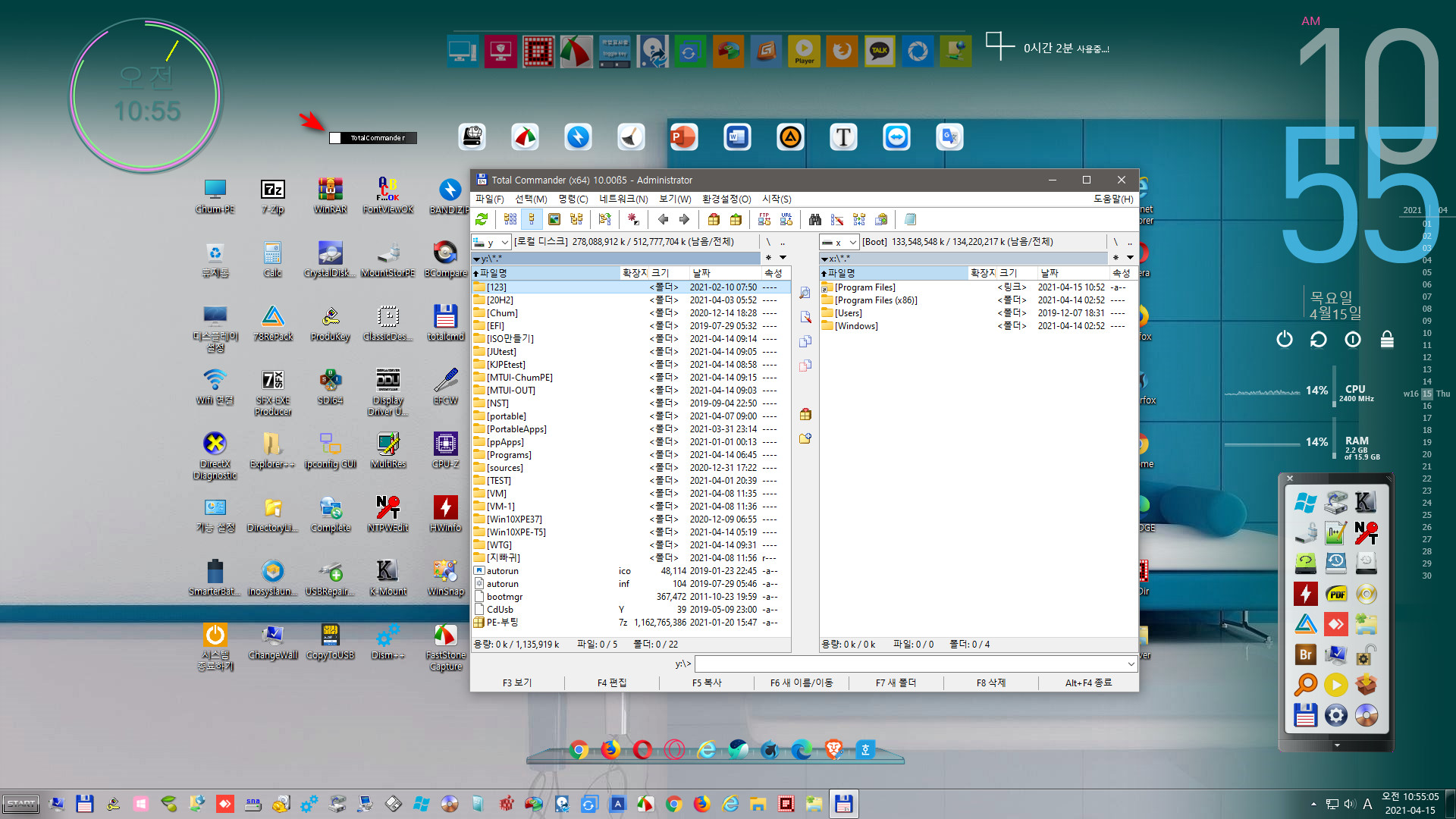Select the [PortableApps] folder row

point(631,429)
